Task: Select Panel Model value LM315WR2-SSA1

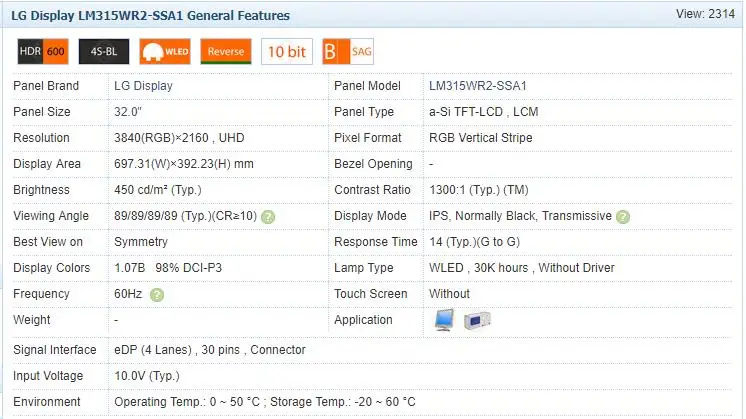Action: click(x=478, y=86)
